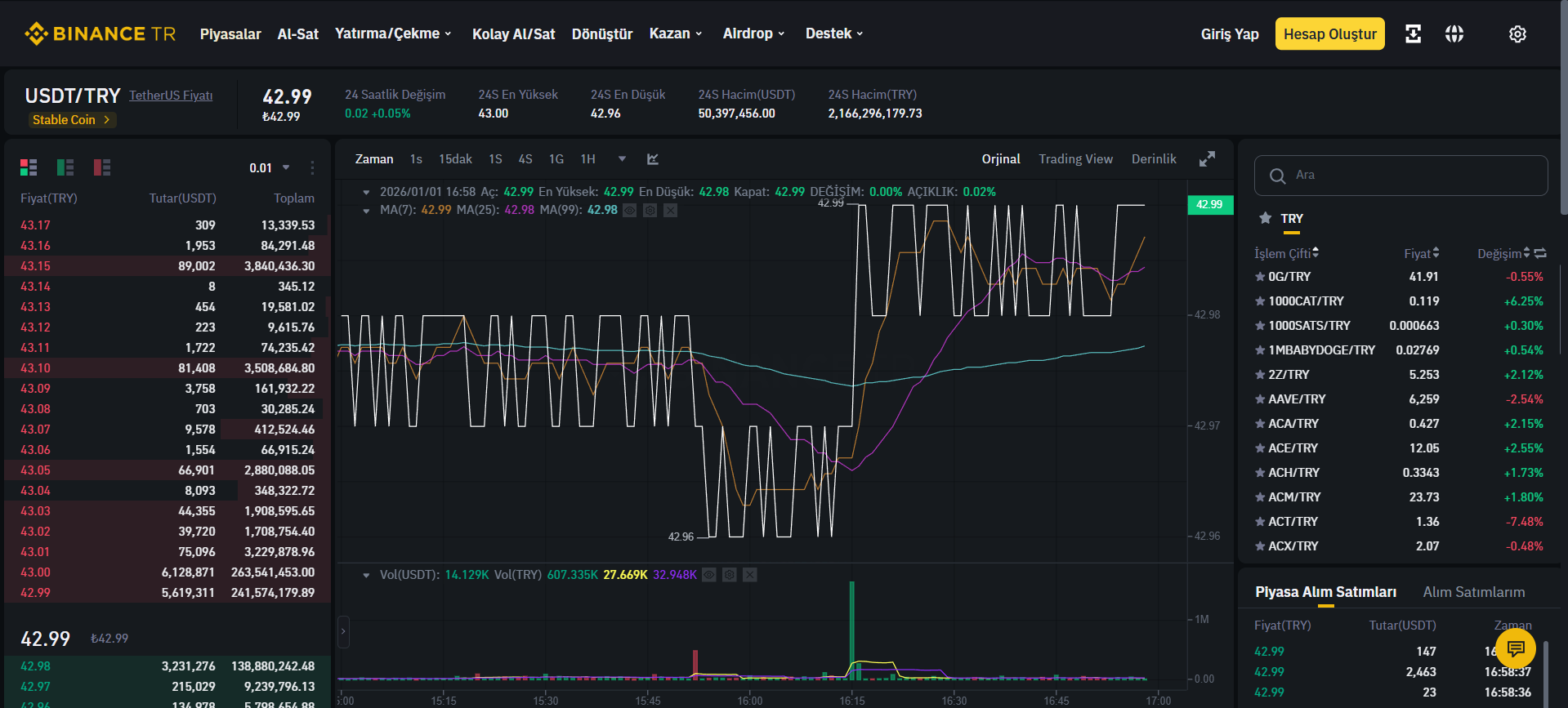The width and height of the screenshot is (1568, 708).
Task: Toggle MA indicator visibility eye
Action: 630,210
